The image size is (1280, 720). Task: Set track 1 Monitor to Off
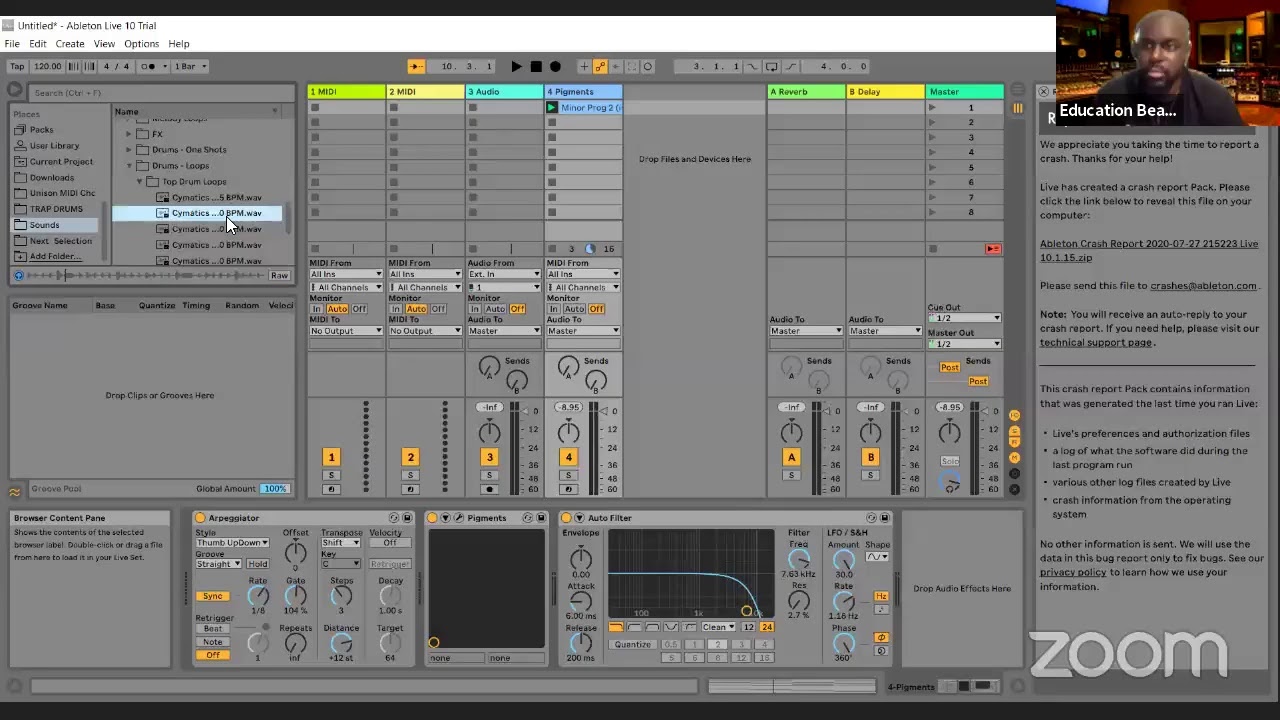pyautogui.click(x=359, y=309)
